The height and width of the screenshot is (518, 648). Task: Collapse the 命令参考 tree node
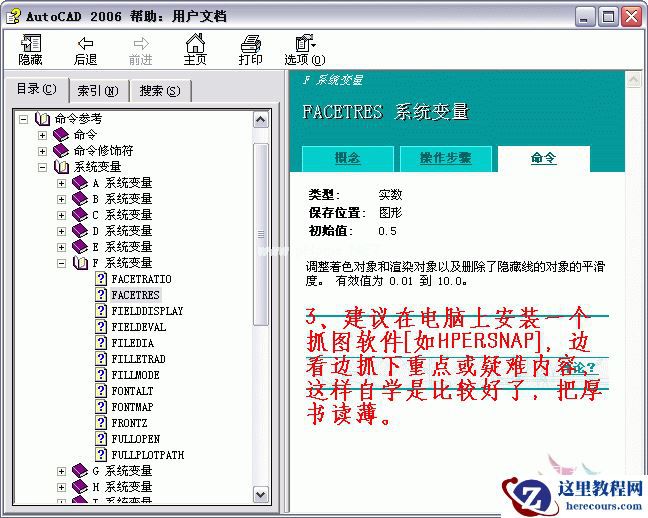tap(24, 119)
